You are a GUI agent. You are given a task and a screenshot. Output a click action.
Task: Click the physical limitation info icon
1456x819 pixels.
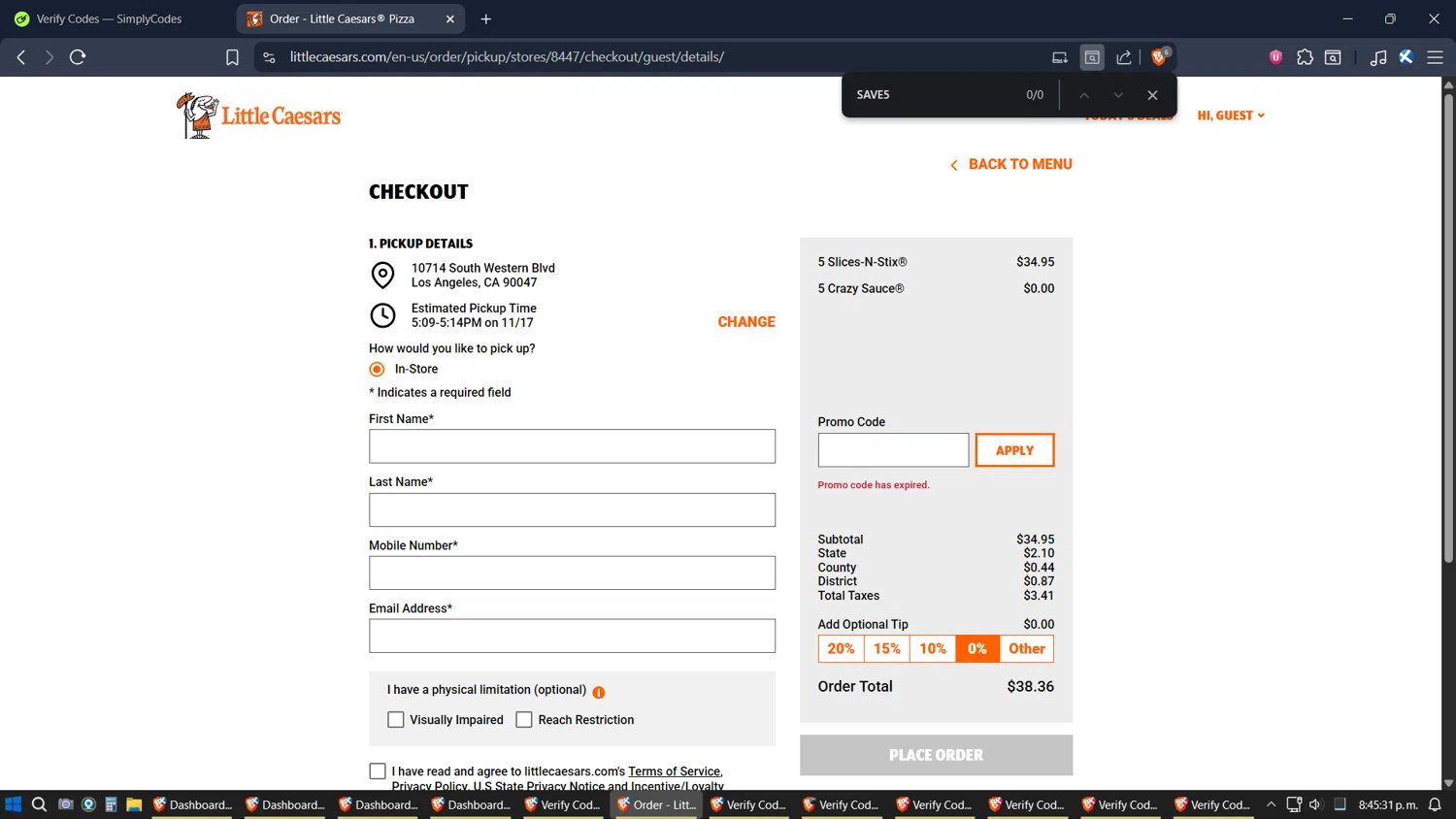599,692
